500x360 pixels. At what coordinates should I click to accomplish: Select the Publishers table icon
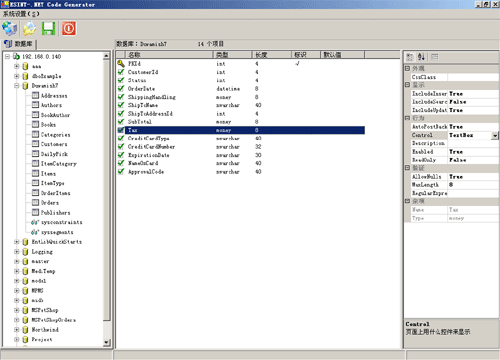pyautogui.click(x=35, y=212)
